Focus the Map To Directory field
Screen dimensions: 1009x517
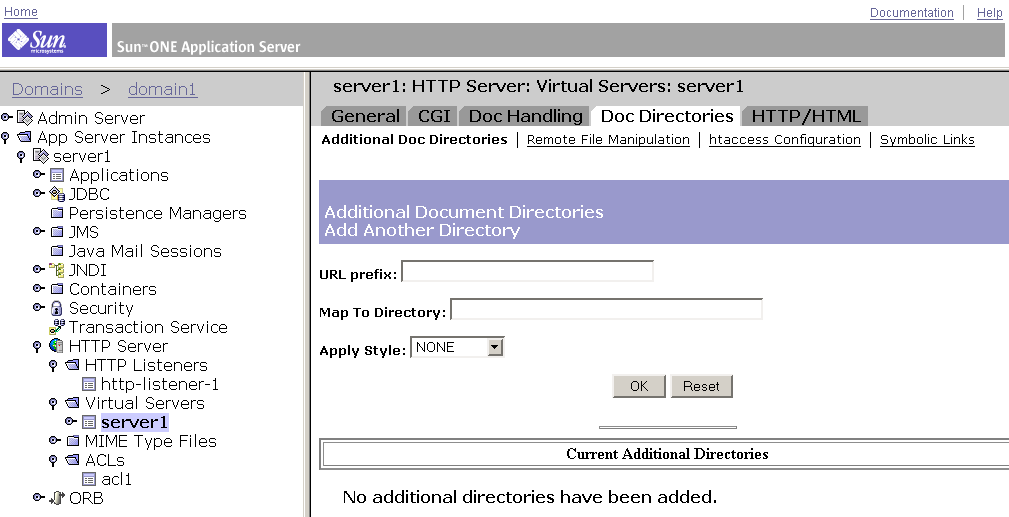click(606, 309)
